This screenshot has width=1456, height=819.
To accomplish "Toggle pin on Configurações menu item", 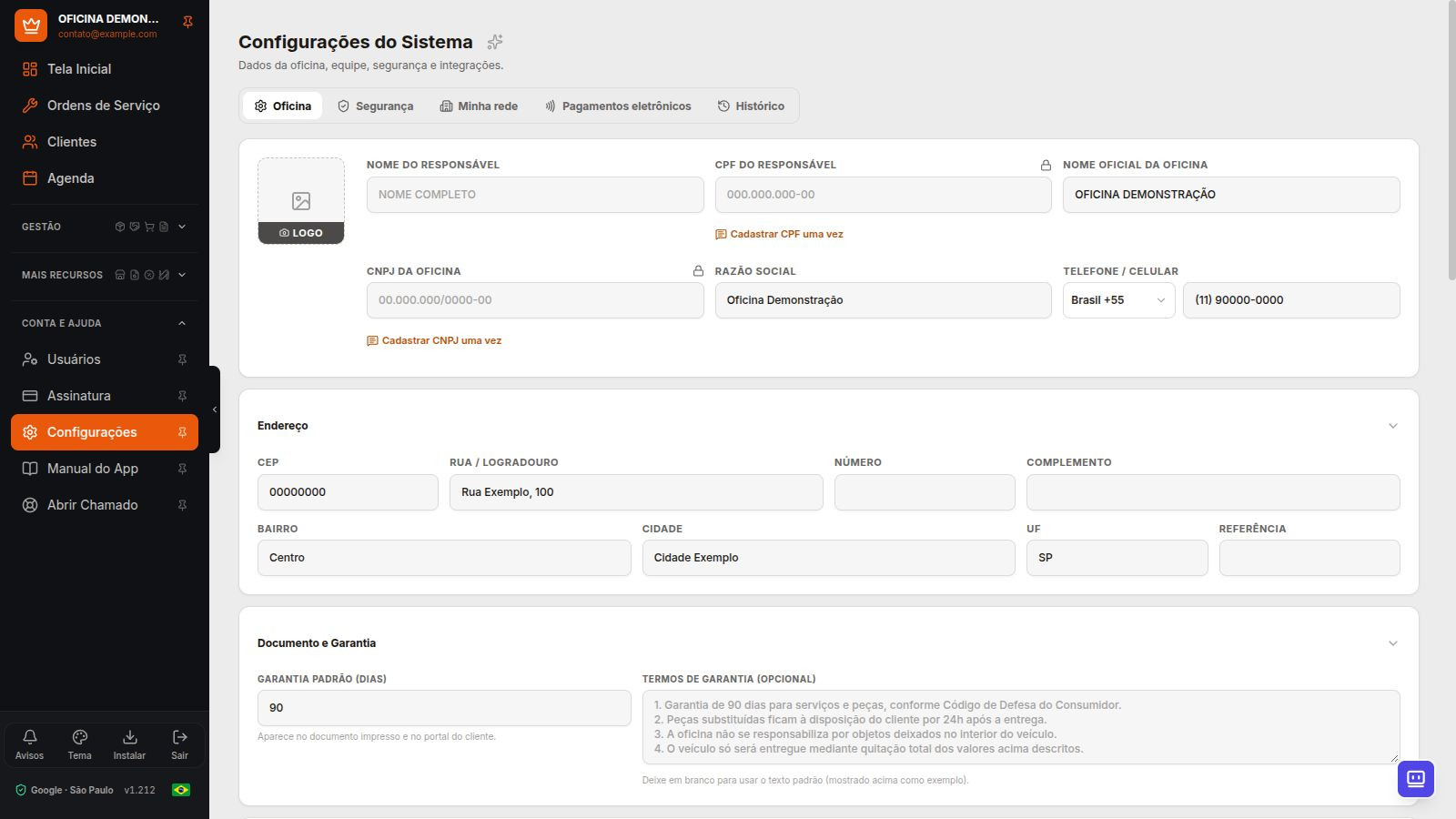I will 182,432.
